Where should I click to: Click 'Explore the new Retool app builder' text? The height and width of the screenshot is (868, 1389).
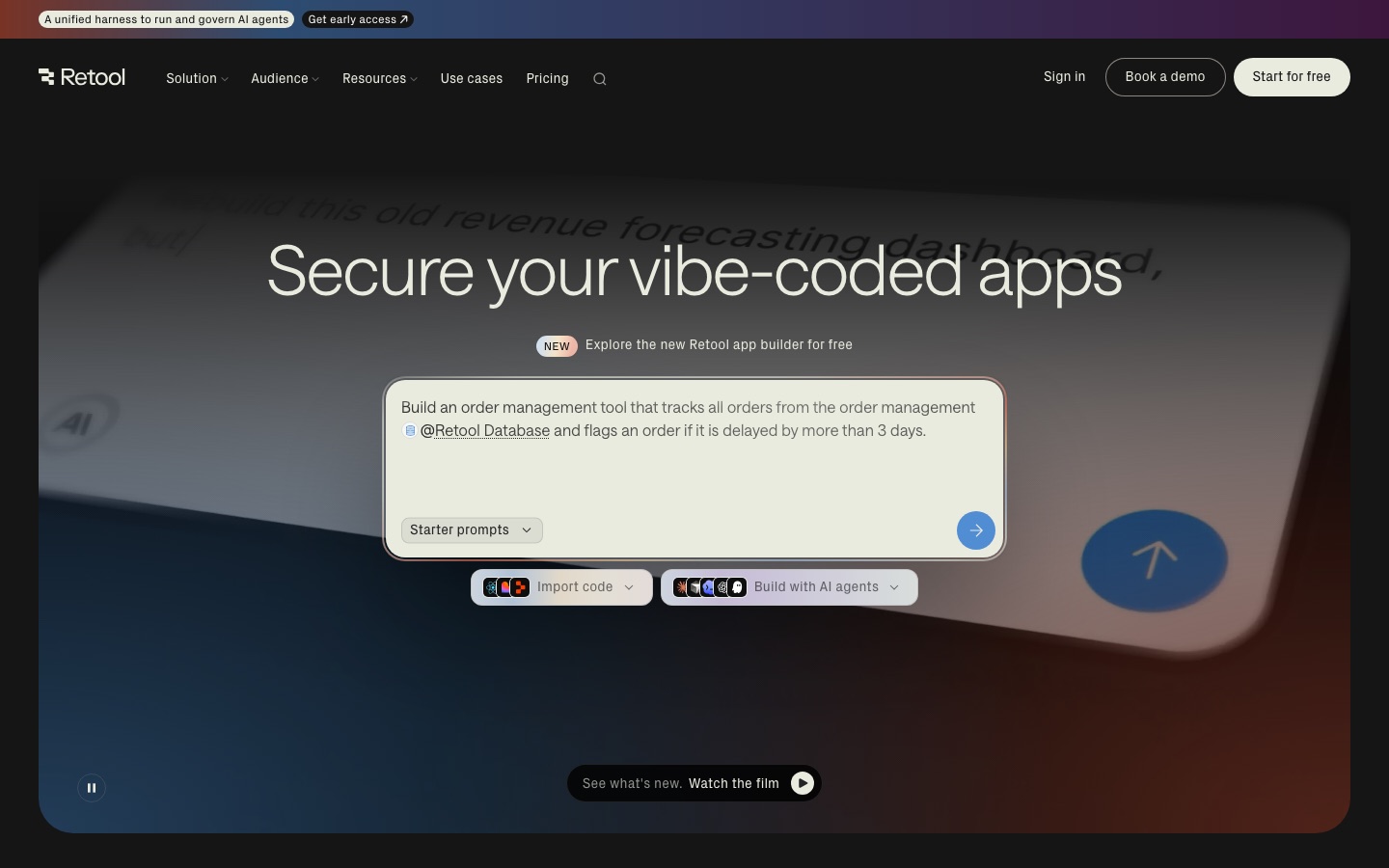click(719, 345)
